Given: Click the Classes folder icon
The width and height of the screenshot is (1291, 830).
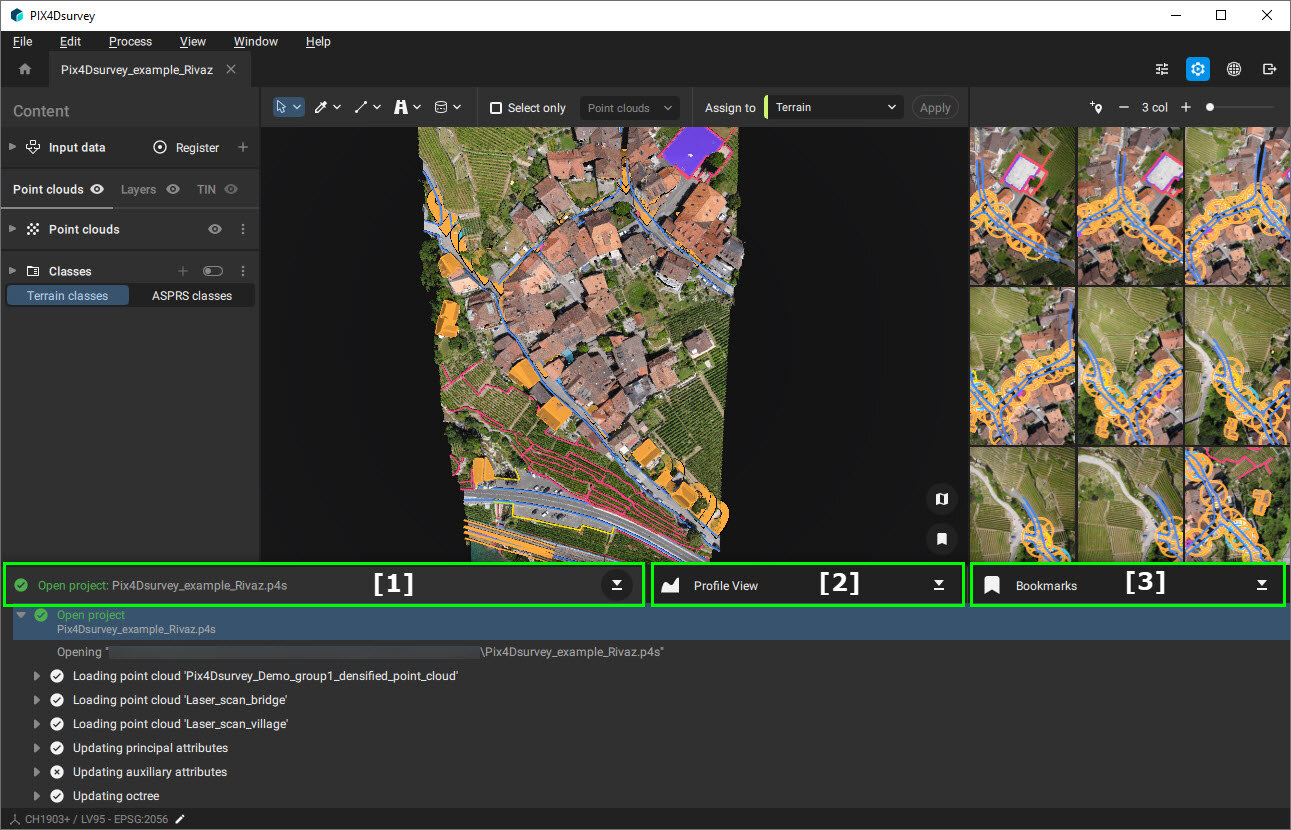Looking at the screenshot, I should [32, 271].
